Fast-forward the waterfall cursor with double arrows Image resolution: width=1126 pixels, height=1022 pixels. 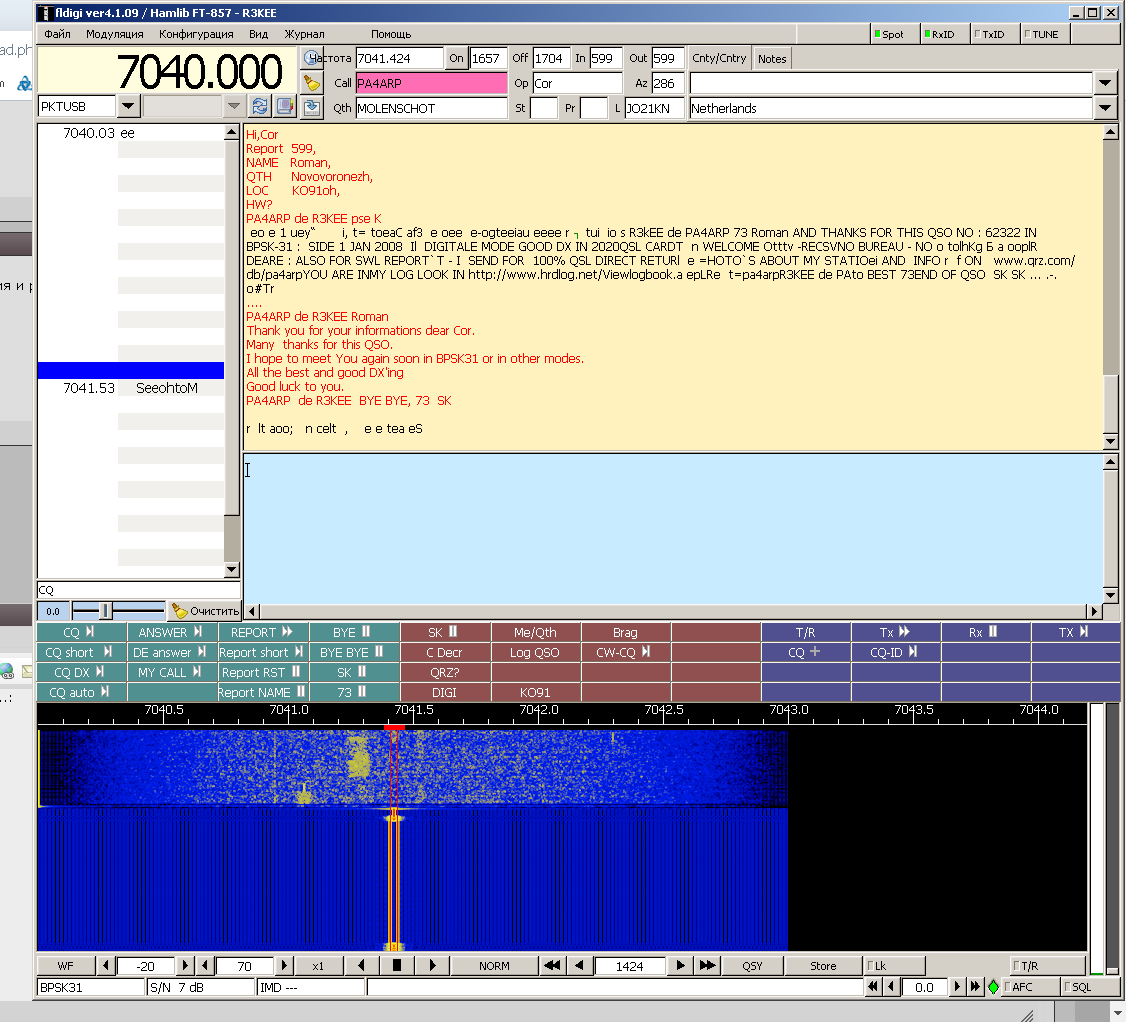(707, 966)
